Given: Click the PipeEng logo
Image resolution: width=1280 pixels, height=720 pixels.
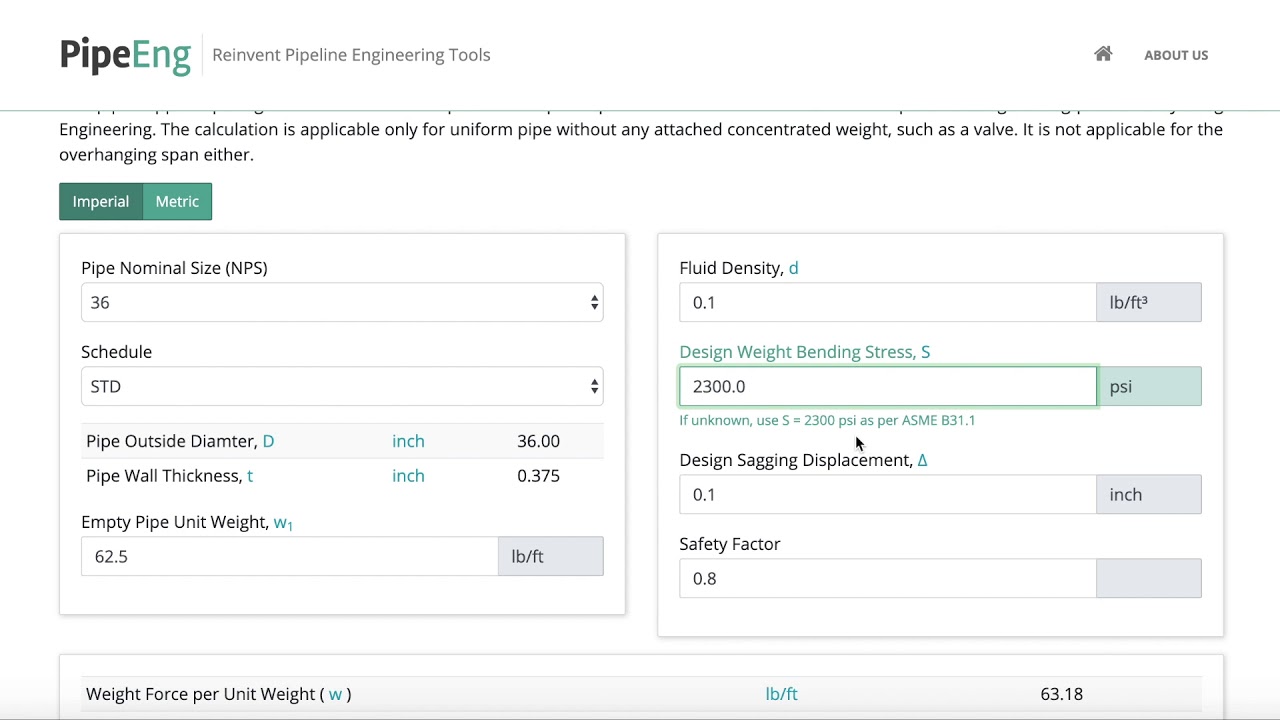Looking at the screenshot, I should click(x=125, y=54).
